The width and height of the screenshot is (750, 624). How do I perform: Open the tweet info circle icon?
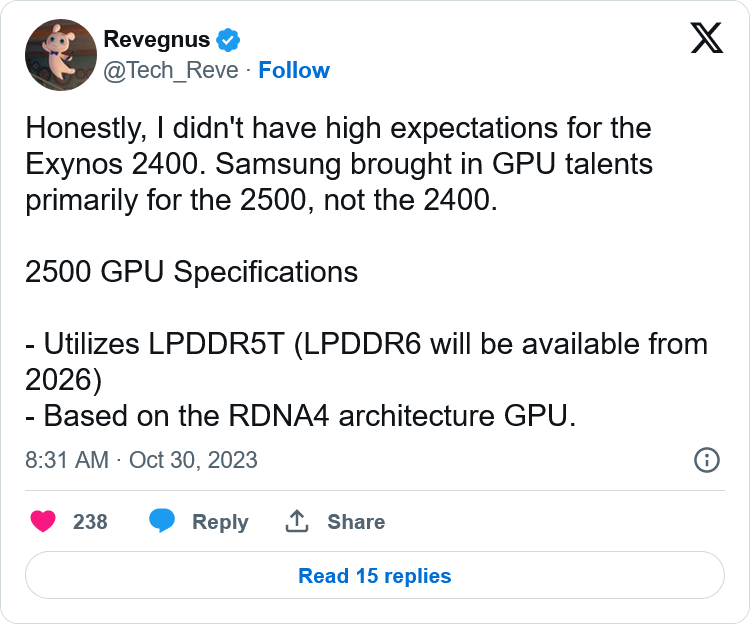tap(706, 460)
